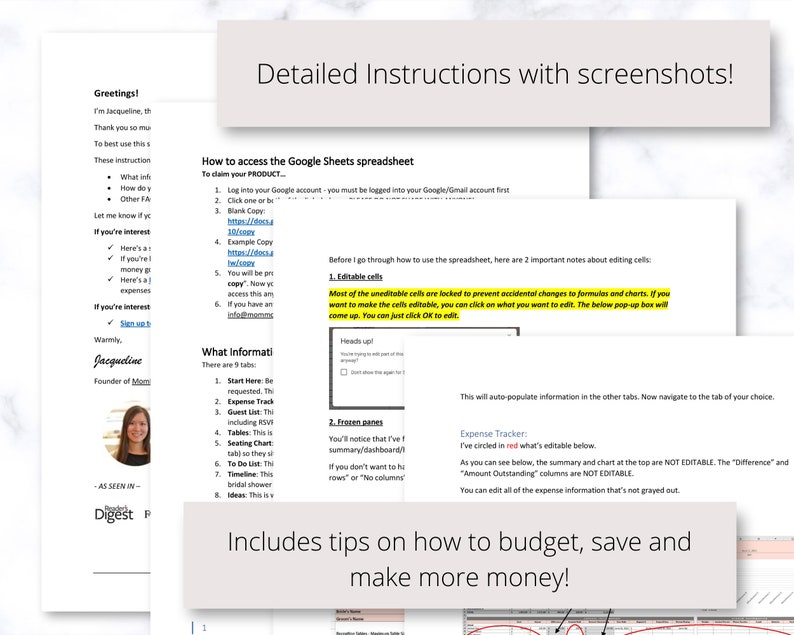
Task: Click 'How to access the Google Sheets spreadsheet' heading
Action: [307, 161]
